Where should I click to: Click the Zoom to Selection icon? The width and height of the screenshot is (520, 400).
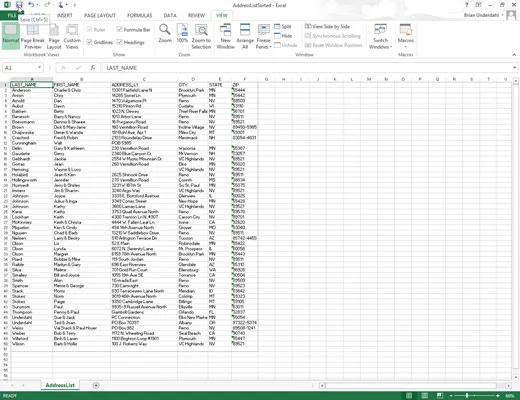[201, 30]
